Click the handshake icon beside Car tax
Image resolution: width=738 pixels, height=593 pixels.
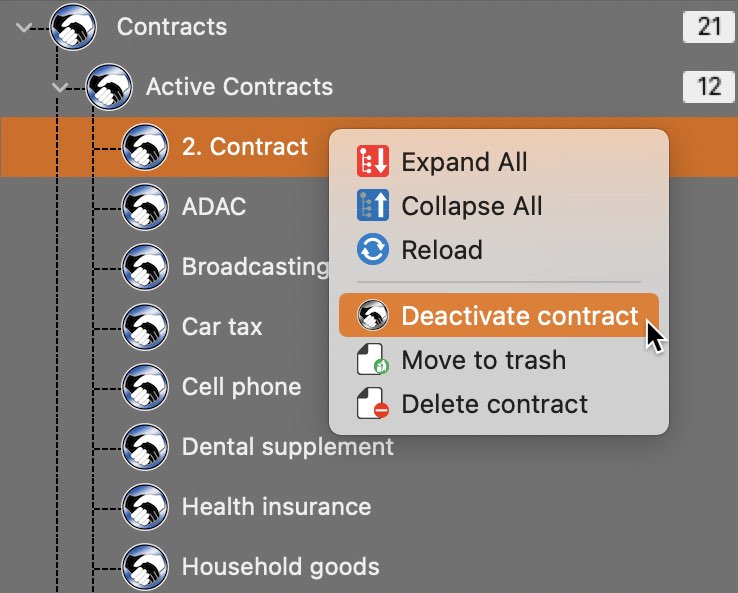[x=145, y=327]
